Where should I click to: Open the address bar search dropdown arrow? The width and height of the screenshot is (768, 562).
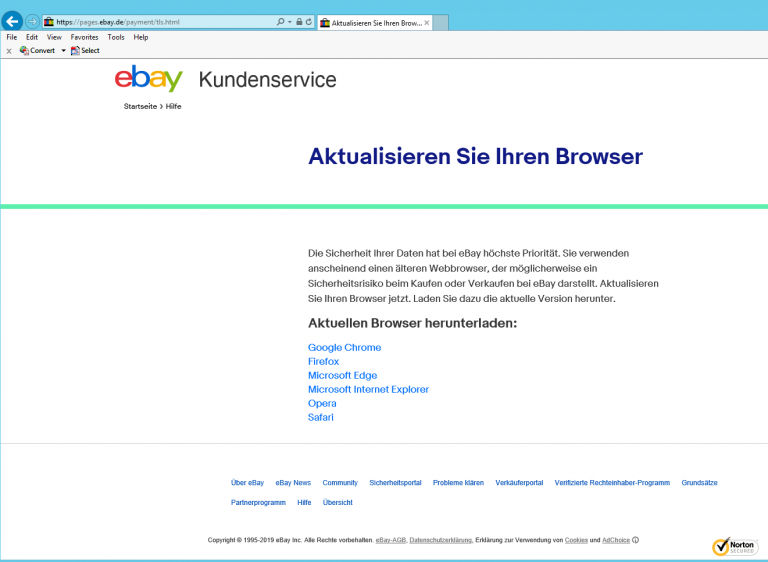(x=289, y=22)
